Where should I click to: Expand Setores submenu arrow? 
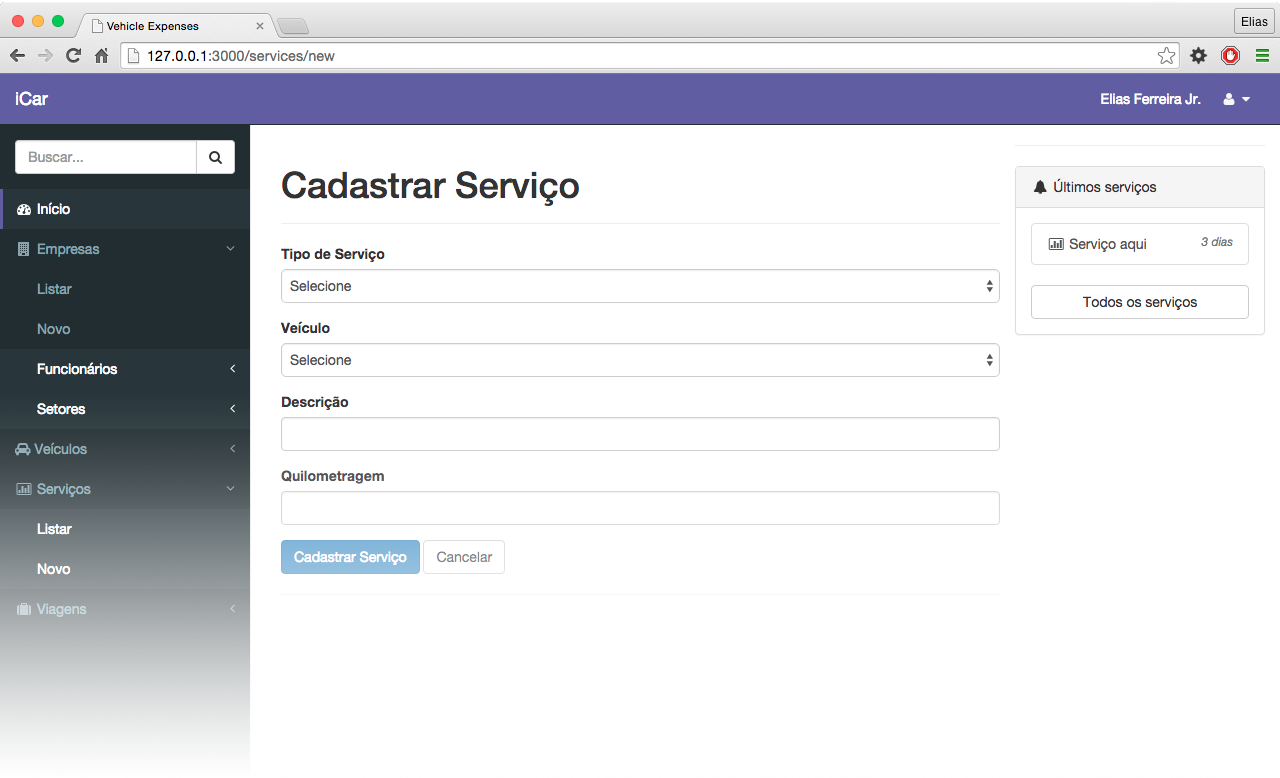(232, 409)
